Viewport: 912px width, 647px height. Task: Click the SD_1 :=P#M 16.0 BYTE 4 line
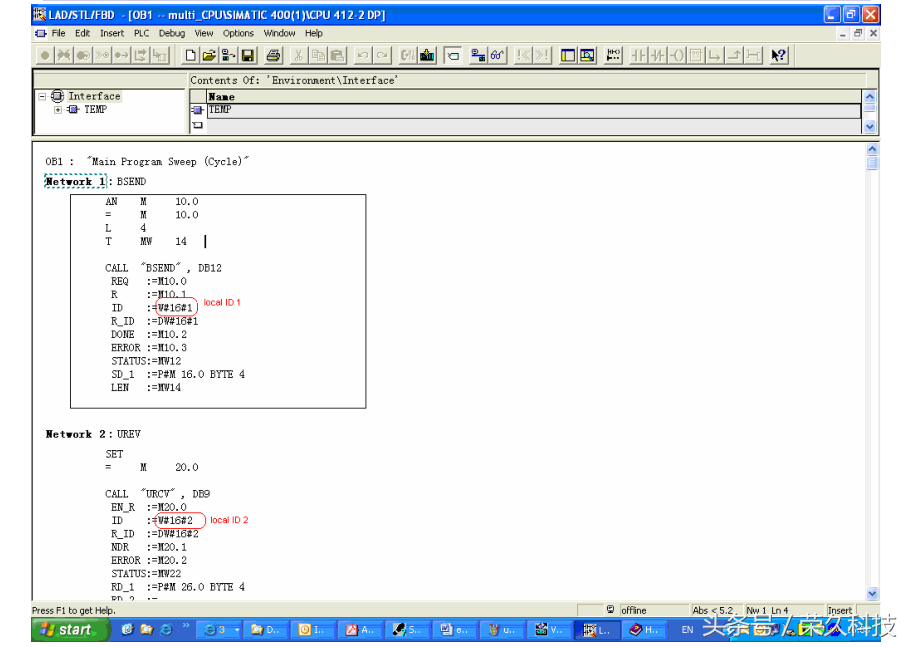click(x=178, y=374)
